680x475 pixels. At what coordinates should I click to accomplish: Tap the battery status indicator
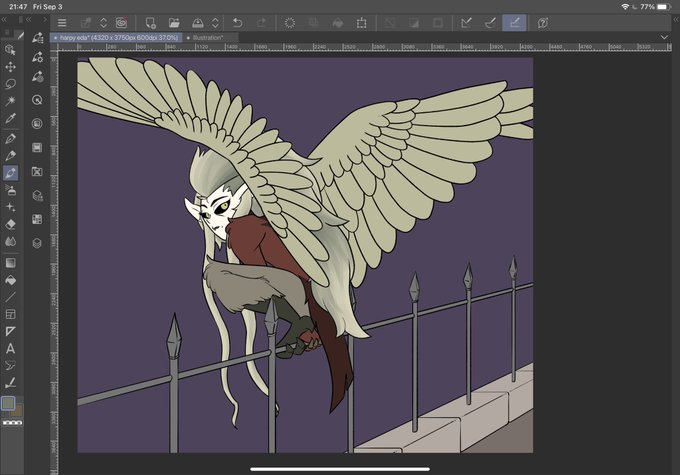coord(664,7)
